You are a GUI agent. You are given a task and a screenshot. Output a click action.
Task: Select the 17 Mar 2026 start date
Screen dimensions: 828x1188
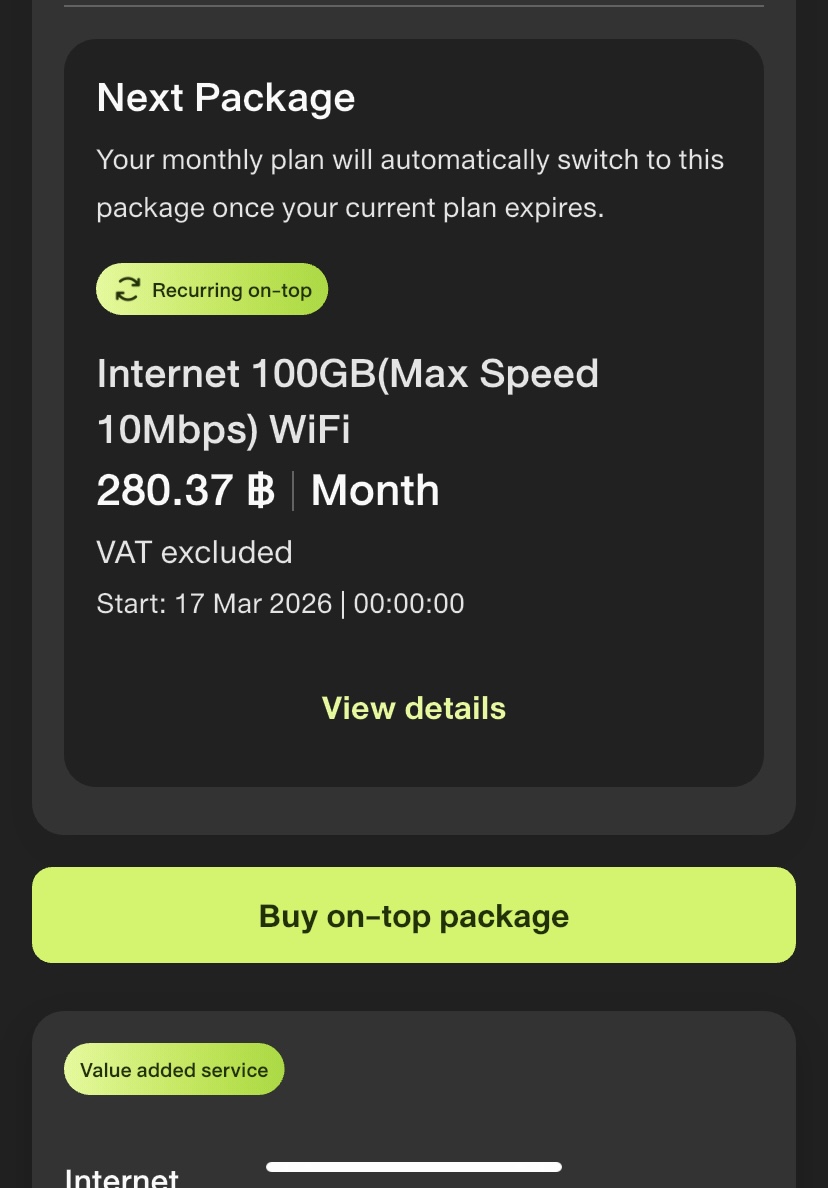coord(253,604)
